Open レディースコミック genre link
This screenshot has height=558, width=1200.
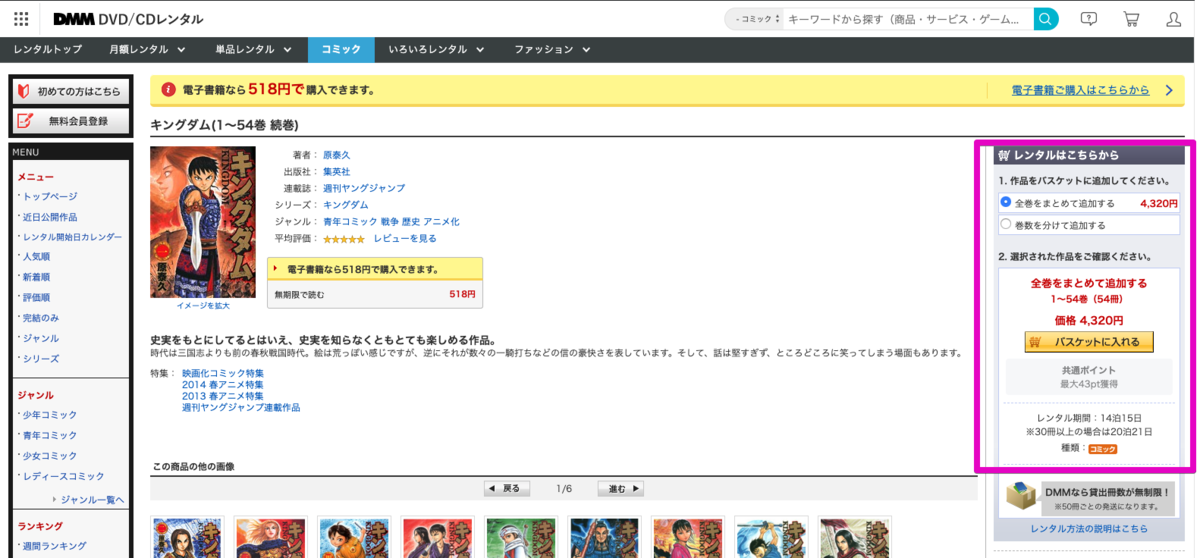tap(63, 476)
